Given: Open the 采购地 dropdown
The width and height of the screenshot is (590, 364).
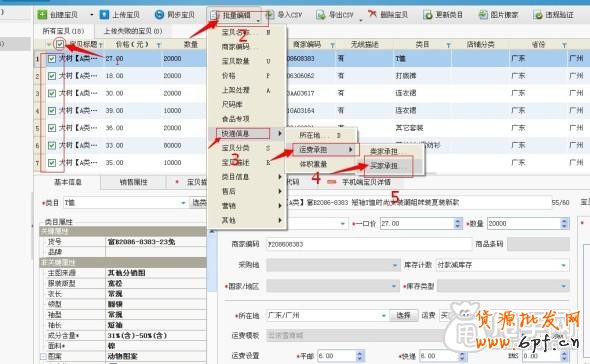Looking at the screenshot, I should point(394,265).
